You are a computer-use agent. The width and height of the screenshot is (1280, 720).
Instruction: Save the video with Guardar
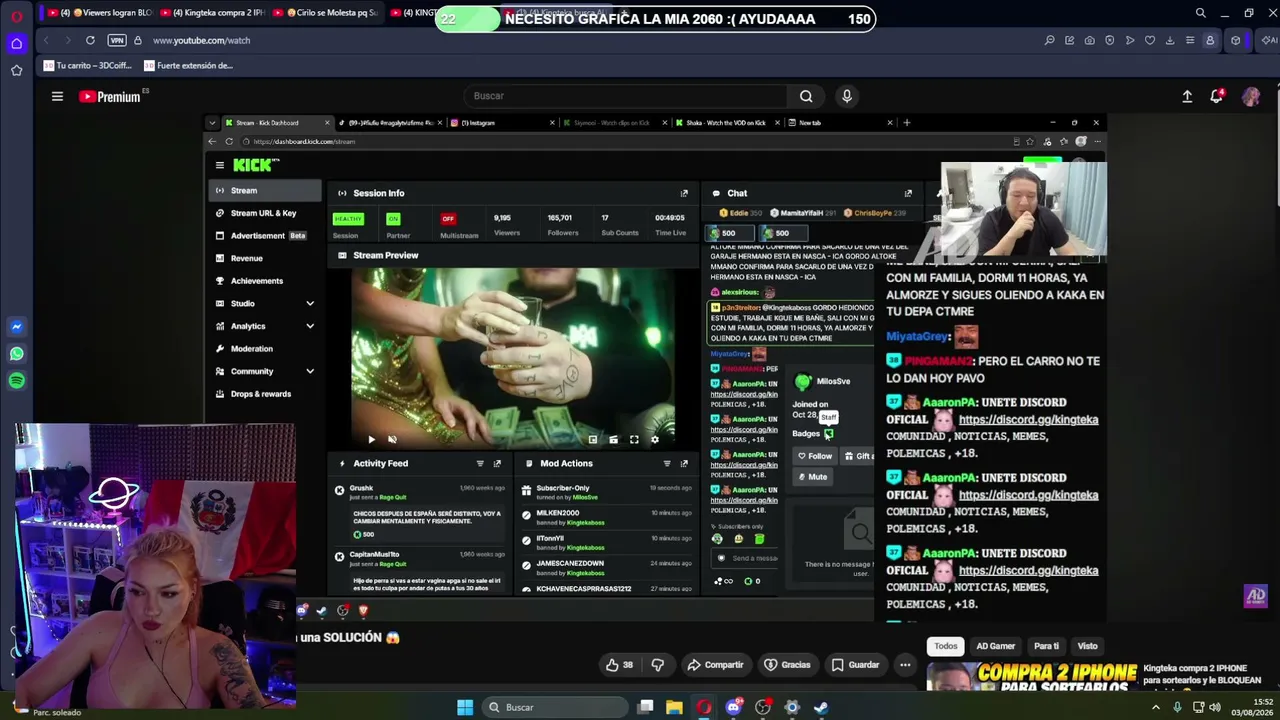[x=855, y=665]
